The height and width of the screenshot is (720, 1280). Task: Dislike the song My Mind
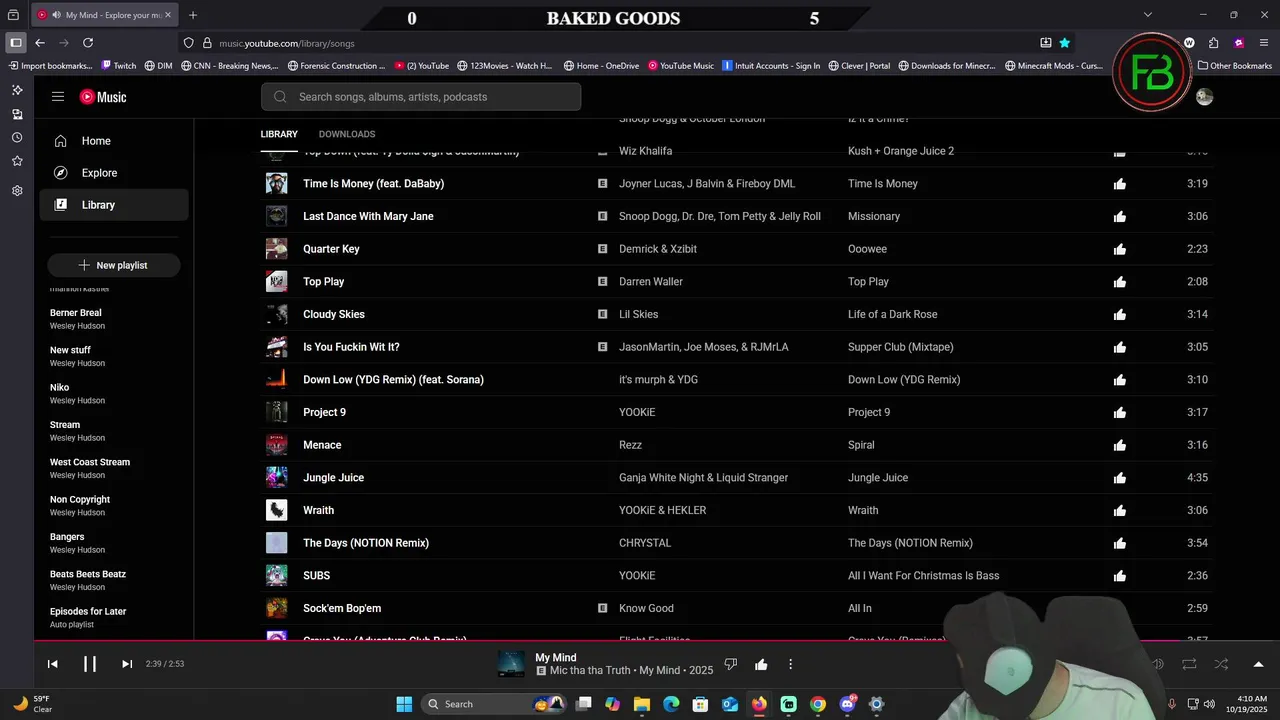point(731,664)
